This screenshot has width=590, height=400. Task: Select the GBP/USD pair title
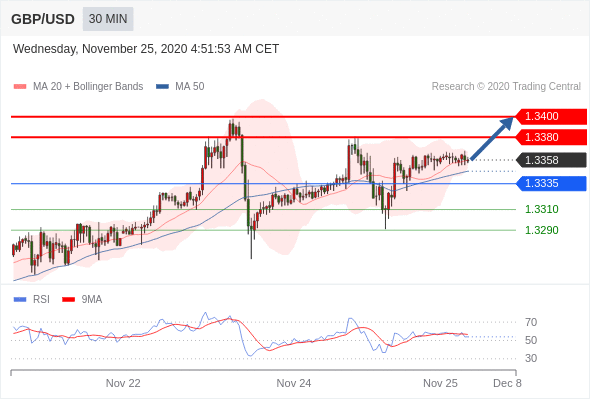click(43, 19)
